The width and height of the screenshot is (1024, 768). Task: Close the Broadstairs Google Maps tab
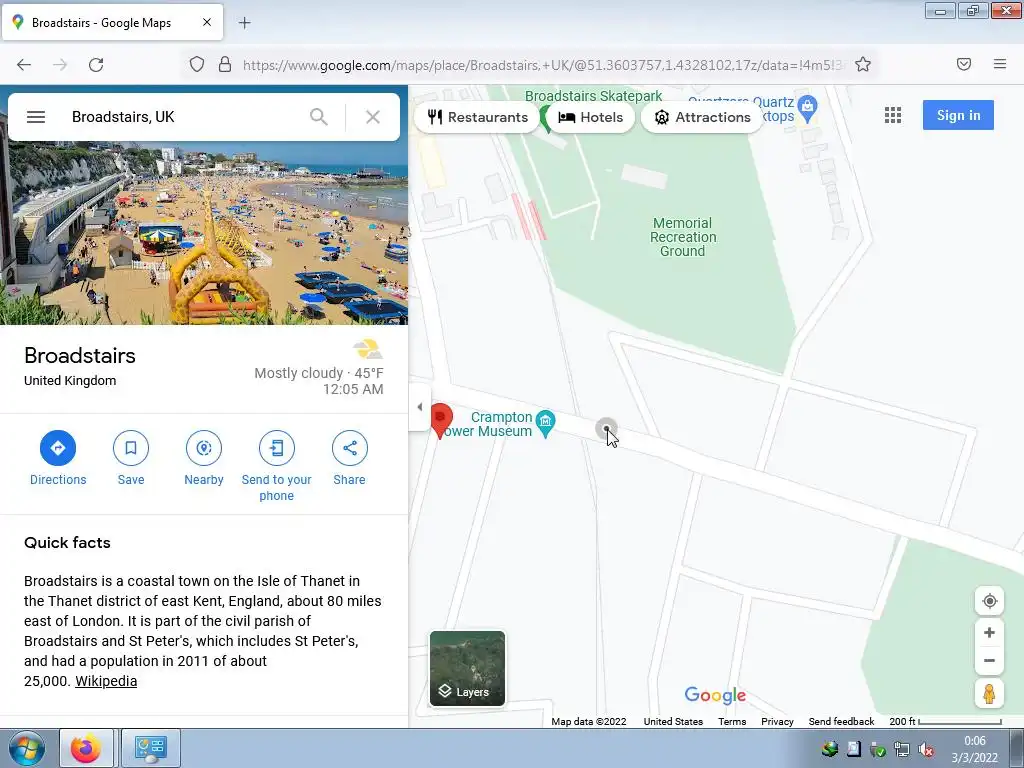pyautogui.click(x=206, y=22)
